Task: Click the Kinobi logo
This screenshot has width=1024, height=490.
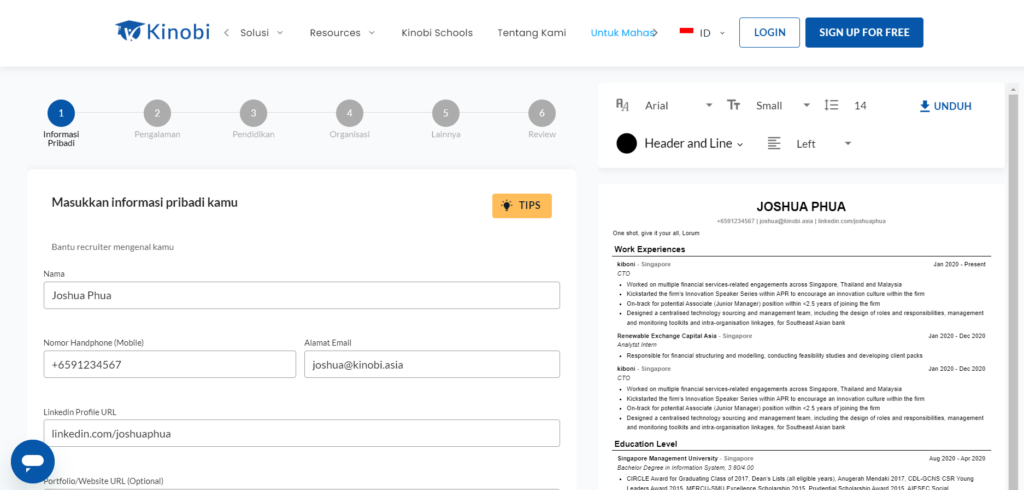Action: coord(162,32)
